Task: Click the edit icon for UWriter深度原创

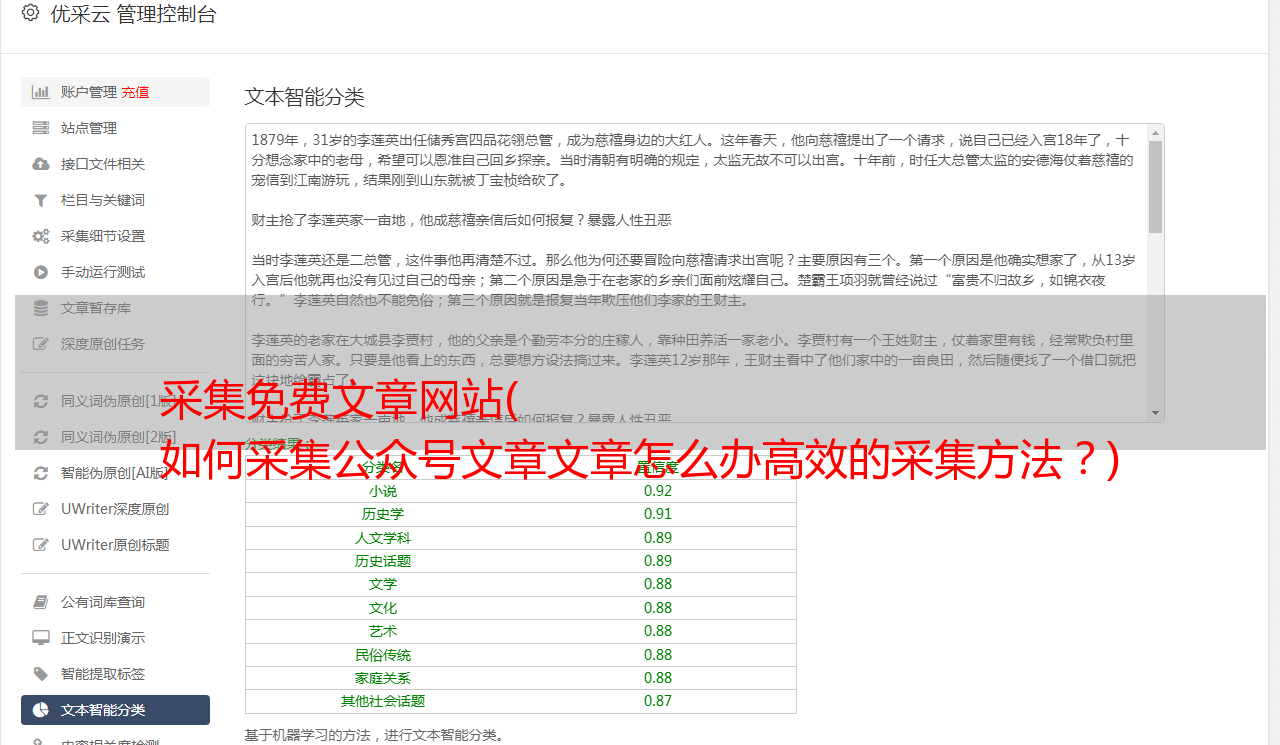Action: coord(41,509)
